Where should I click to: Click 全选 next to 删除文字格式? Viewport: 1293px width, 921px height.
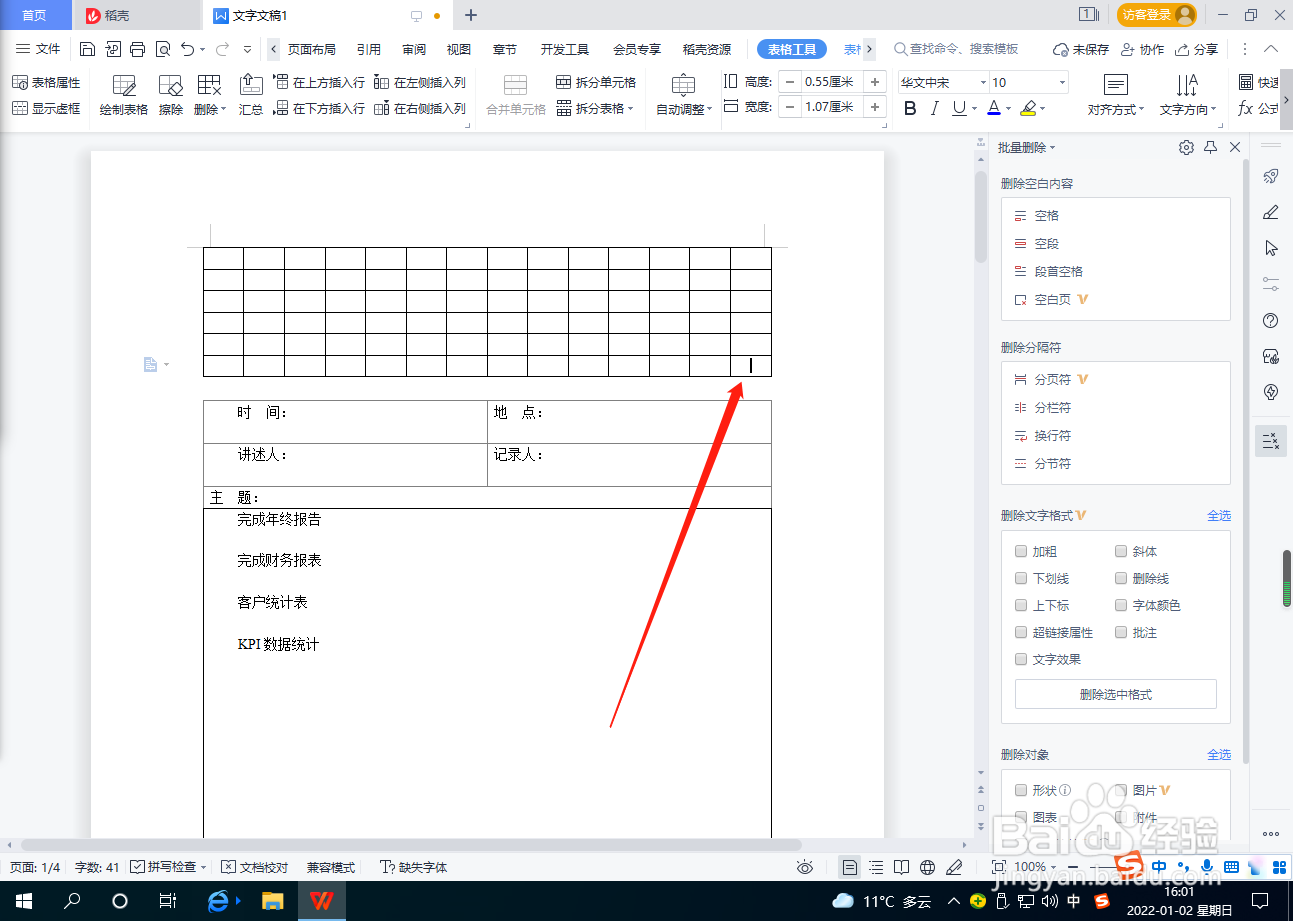[1220, 514]
